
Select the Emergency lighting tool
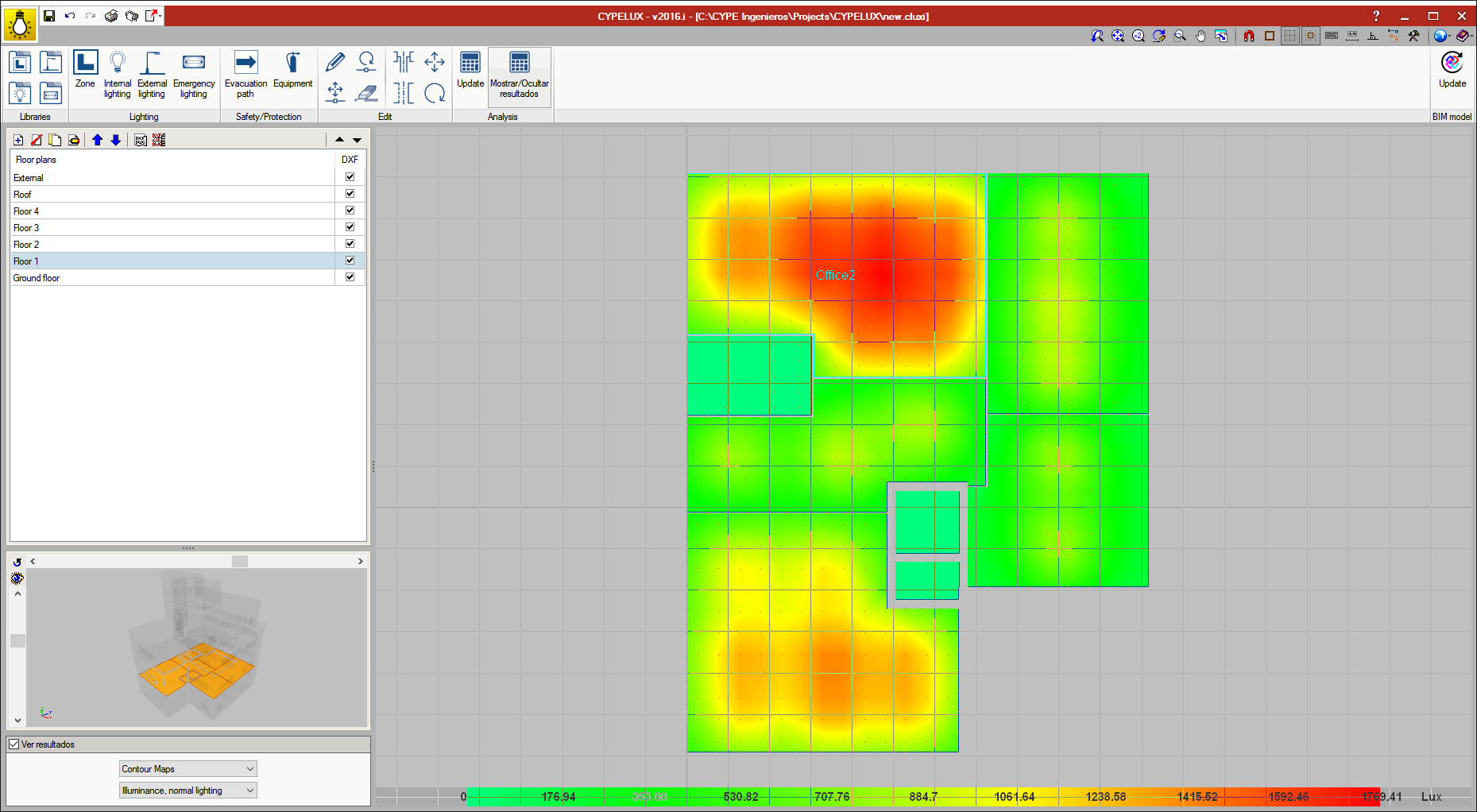coord(194,75)
